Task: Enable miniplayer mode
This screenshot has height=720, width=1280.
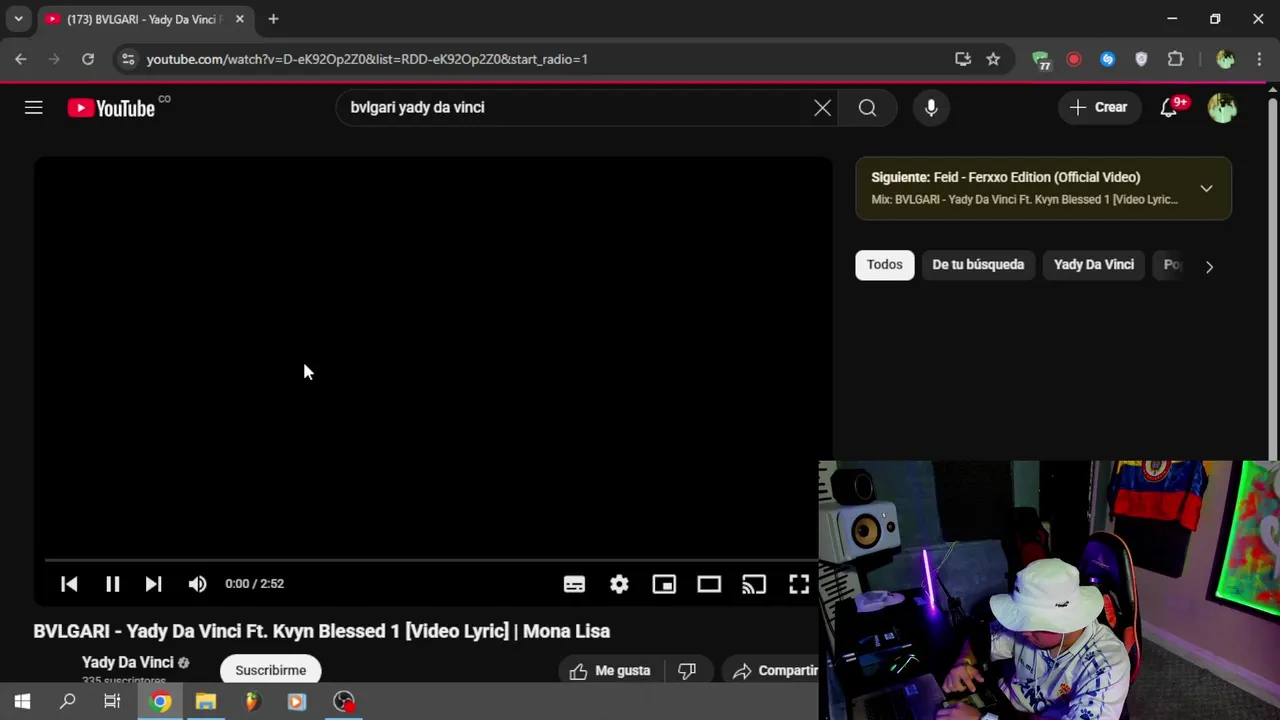Action: 664,584
